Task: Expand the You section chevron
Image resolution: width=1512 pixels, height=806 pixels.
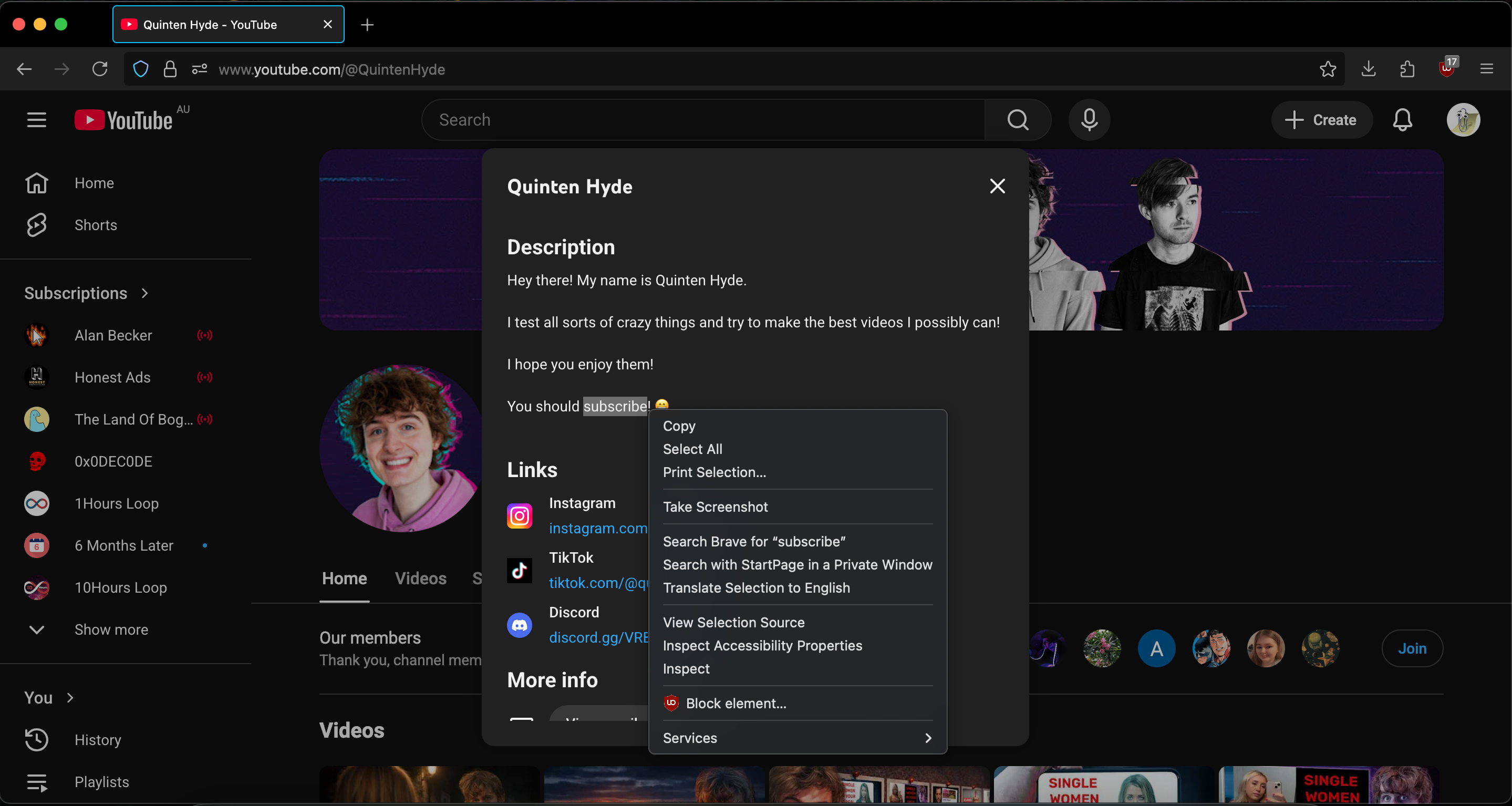Action: [x=70, y=697]
